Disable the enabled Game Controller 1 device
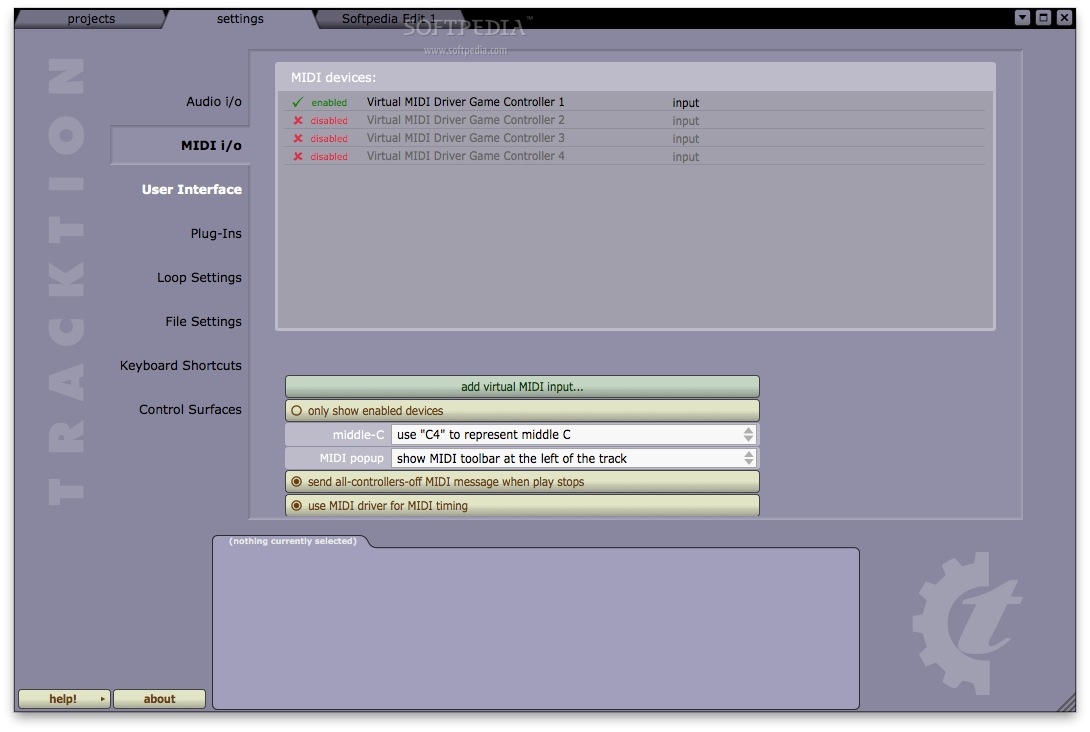1090x732 pixels. pos(329,102)
